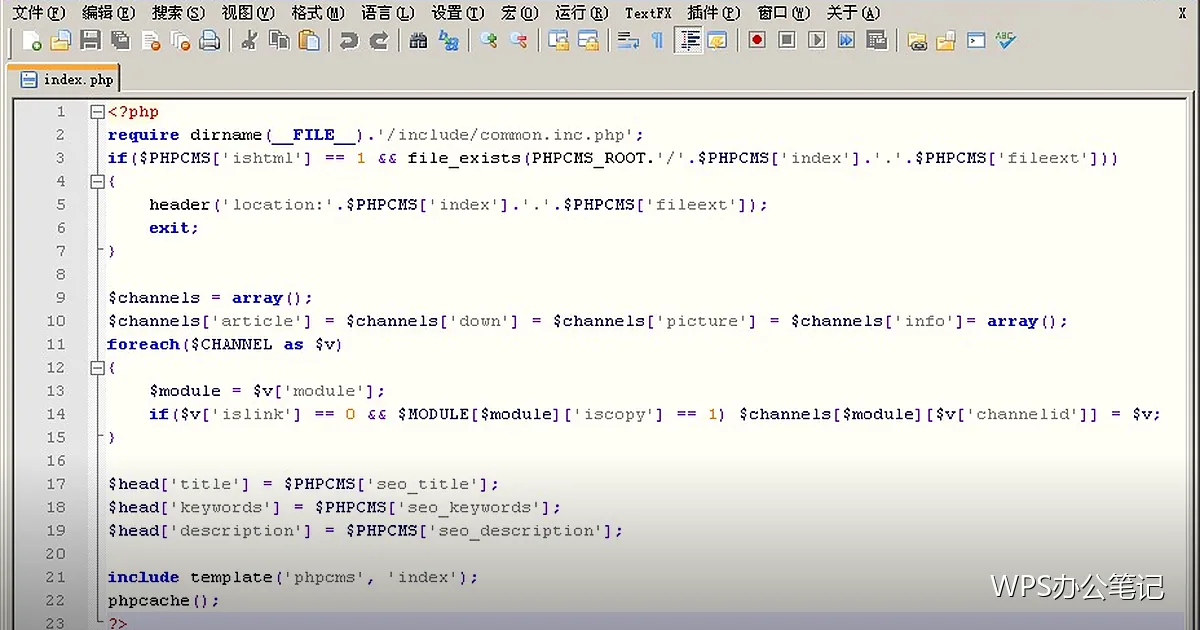Image resolution: width=1200 pixels, height=630 pixels.
Task: Click the Print icon in the toolbar
Action: [209, 41]
